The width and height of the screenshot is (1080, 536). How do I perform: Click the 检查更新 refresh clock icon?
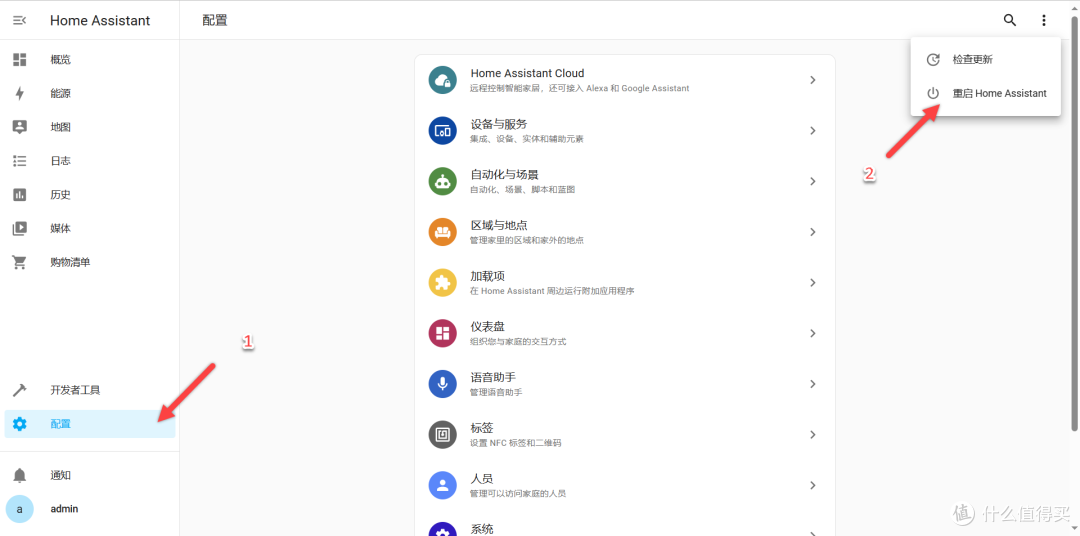point(933,59)
